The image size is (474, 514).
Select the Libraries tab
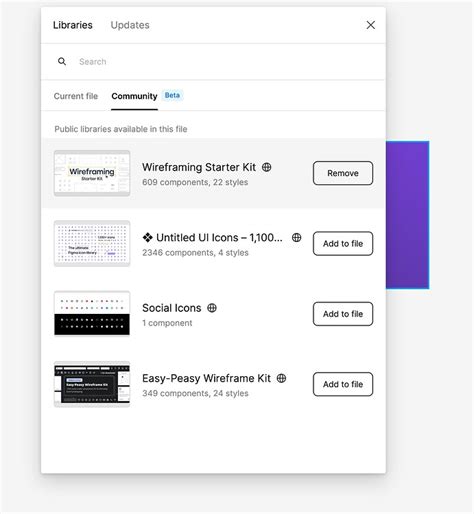(x=73, y=25)
